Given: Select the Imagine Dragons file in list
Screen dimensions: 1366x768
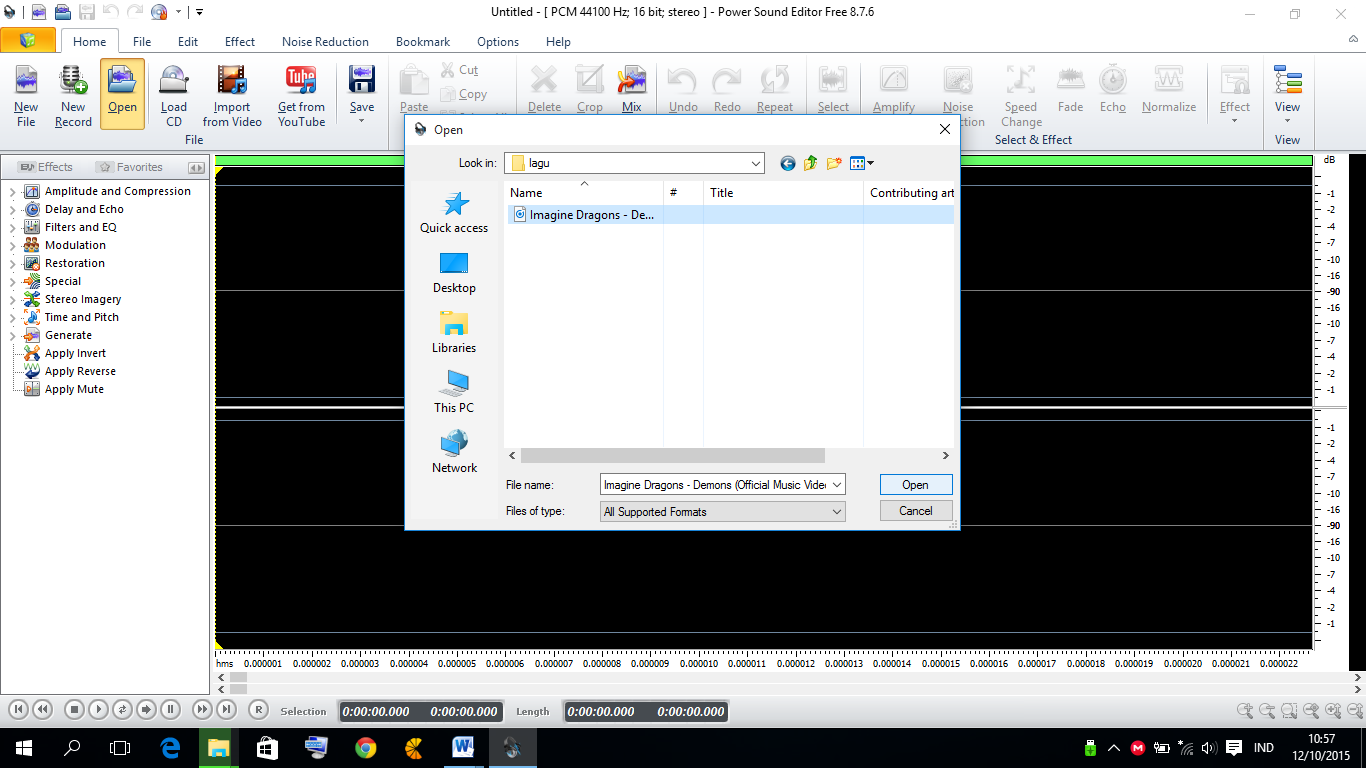Looking at the screenshot, I should [x=584, y=215].
